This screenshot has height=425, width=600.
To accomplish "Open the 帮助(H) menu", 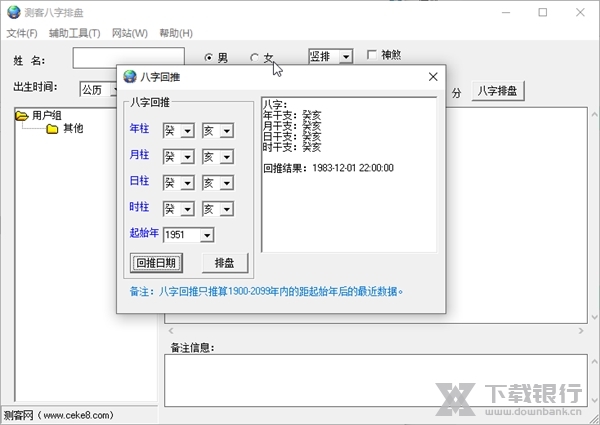I will coord(176,33).
